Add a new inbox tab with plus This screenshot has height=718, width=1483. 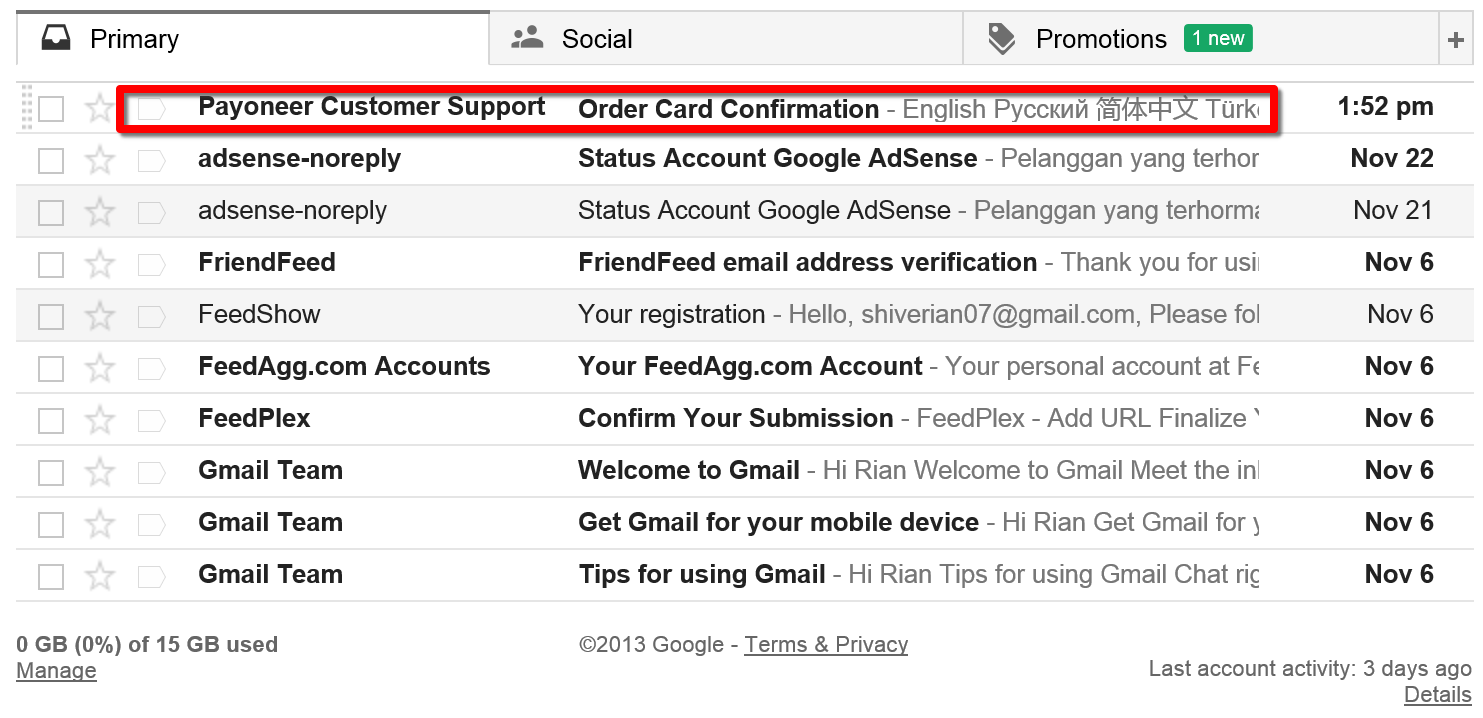pyautogui.click(x=1455, y=40)
